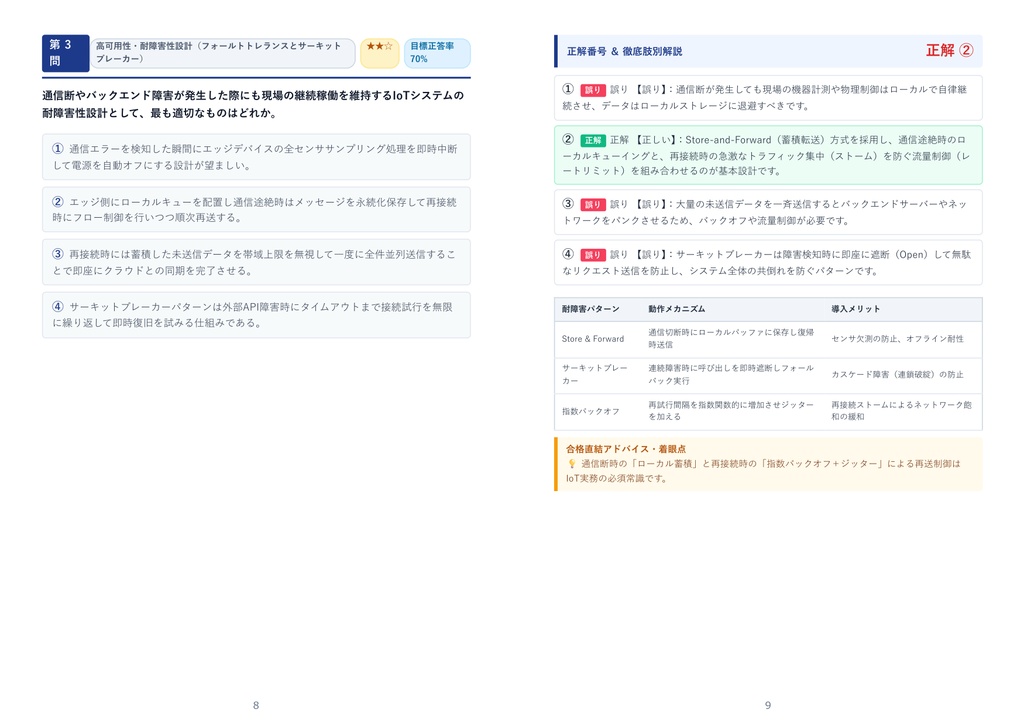Click the lightbulb icon in the advice box
The width and height of the screenshot is (1024, 727).
[571, 464]
